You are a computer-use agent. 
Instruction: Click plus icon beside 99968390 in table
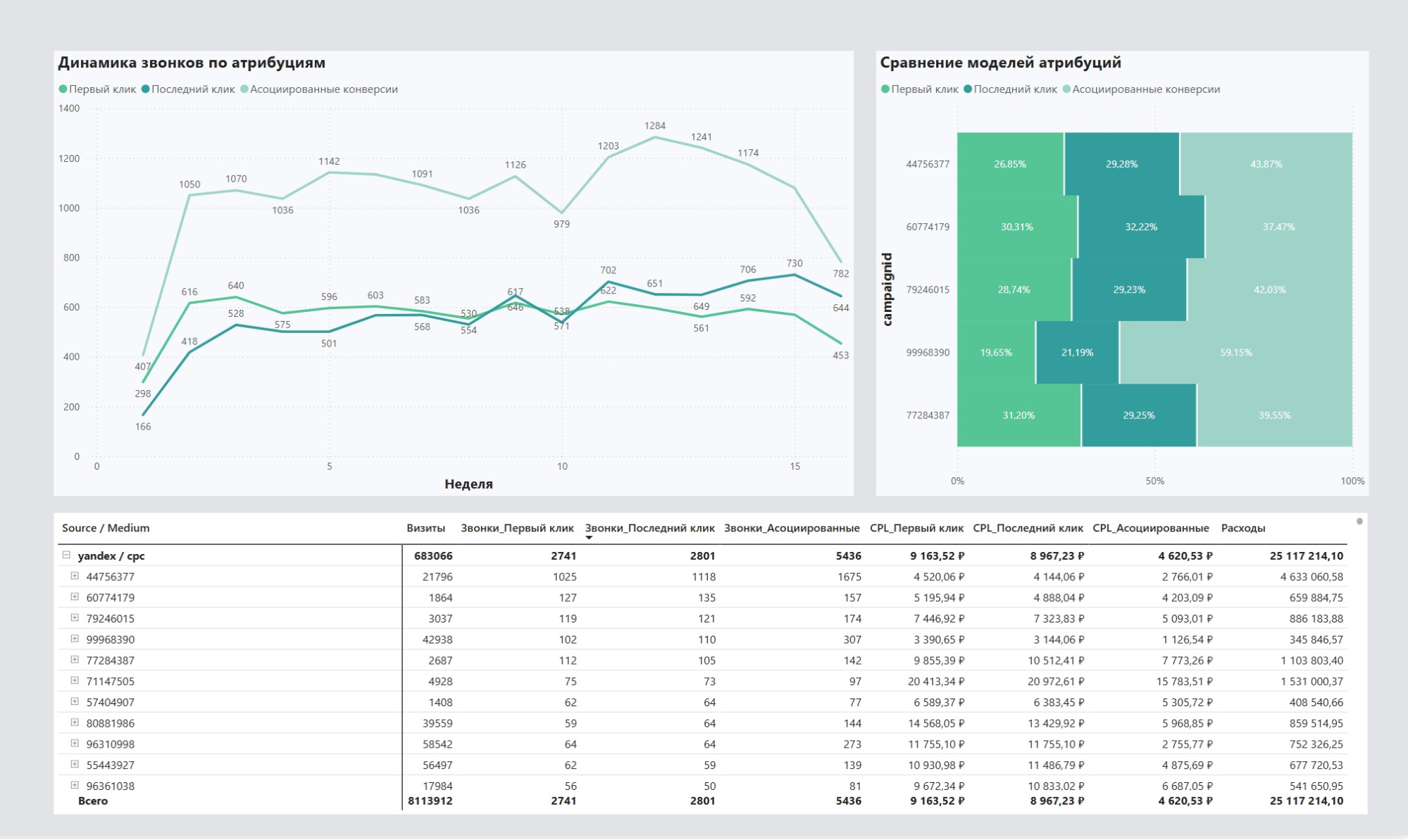[x=75, y=639]
